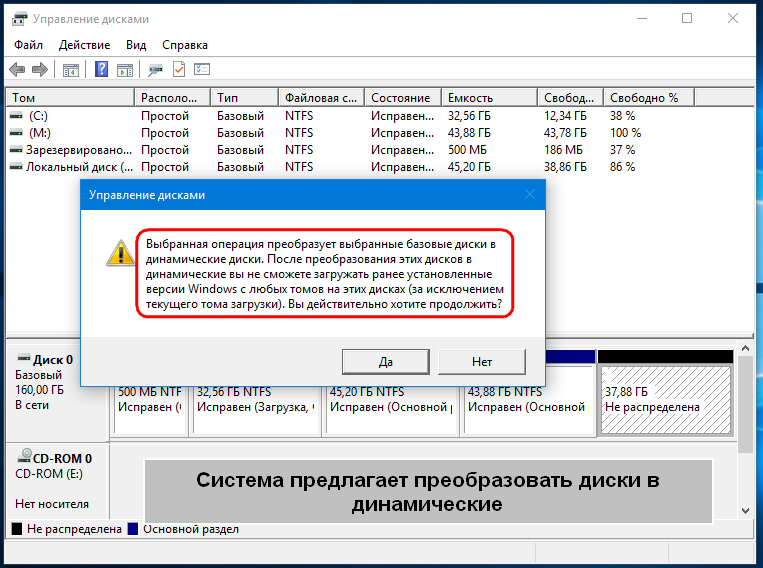Toggle the console tree pane icon
The height and width of the screenshot is (568, 763).
71,70
